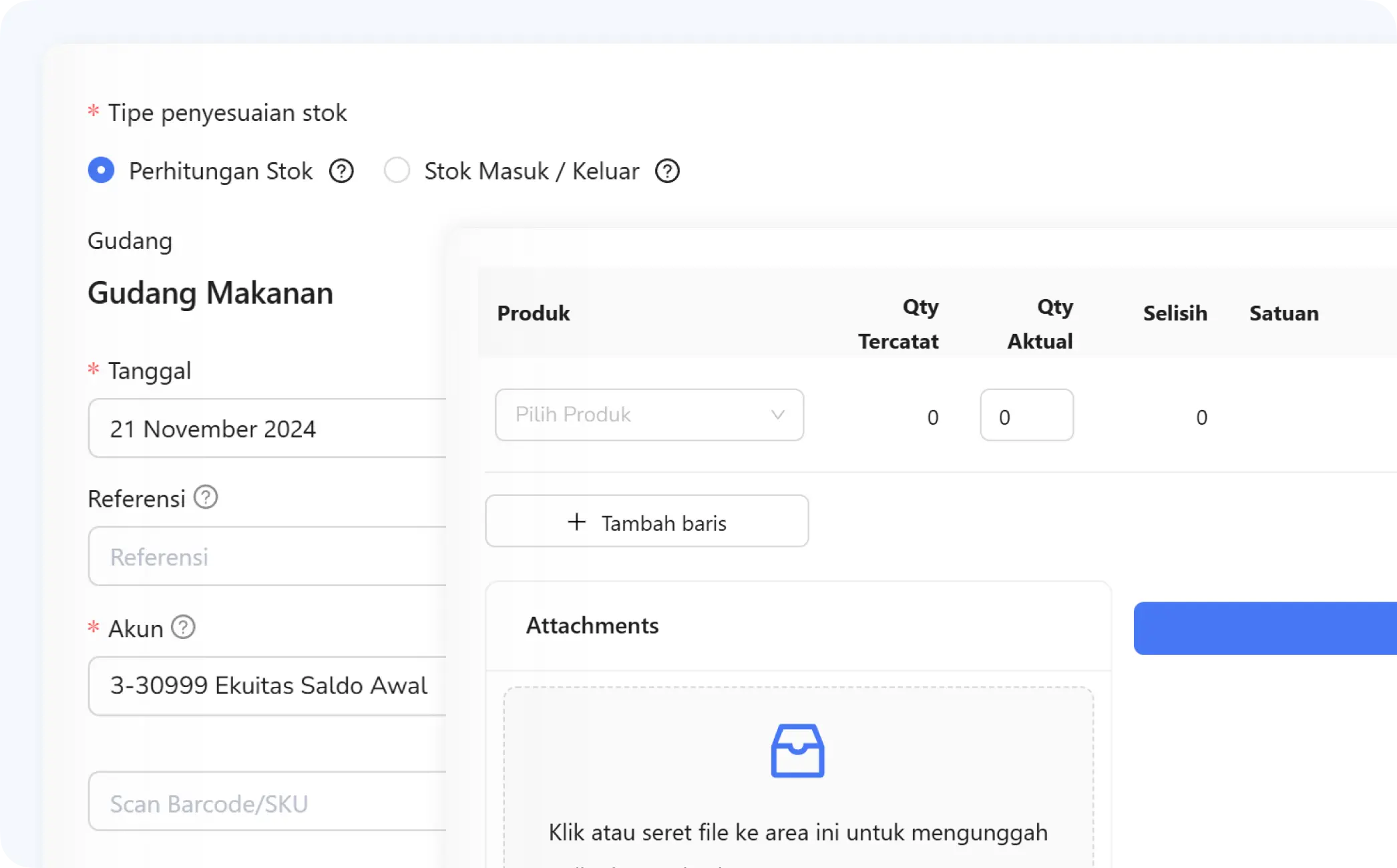Select the Stok Masuk / Keluar radio option
Image resolution: width=1397 pixels, height=868 pixels.
397,170
